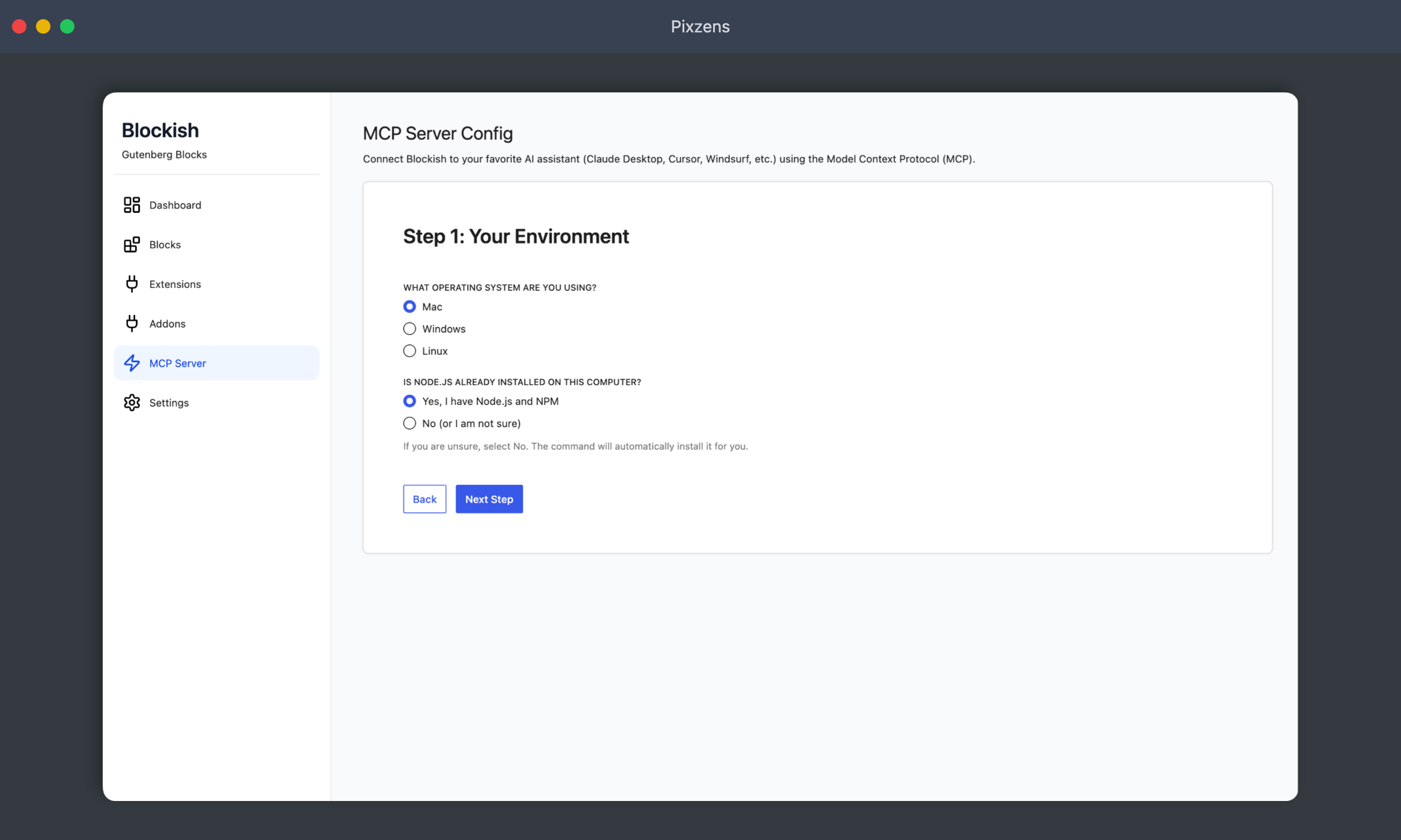Click the MCP Server Config heading
The width and height of the screenshot is (1401, 840).
tap(438, 133)
